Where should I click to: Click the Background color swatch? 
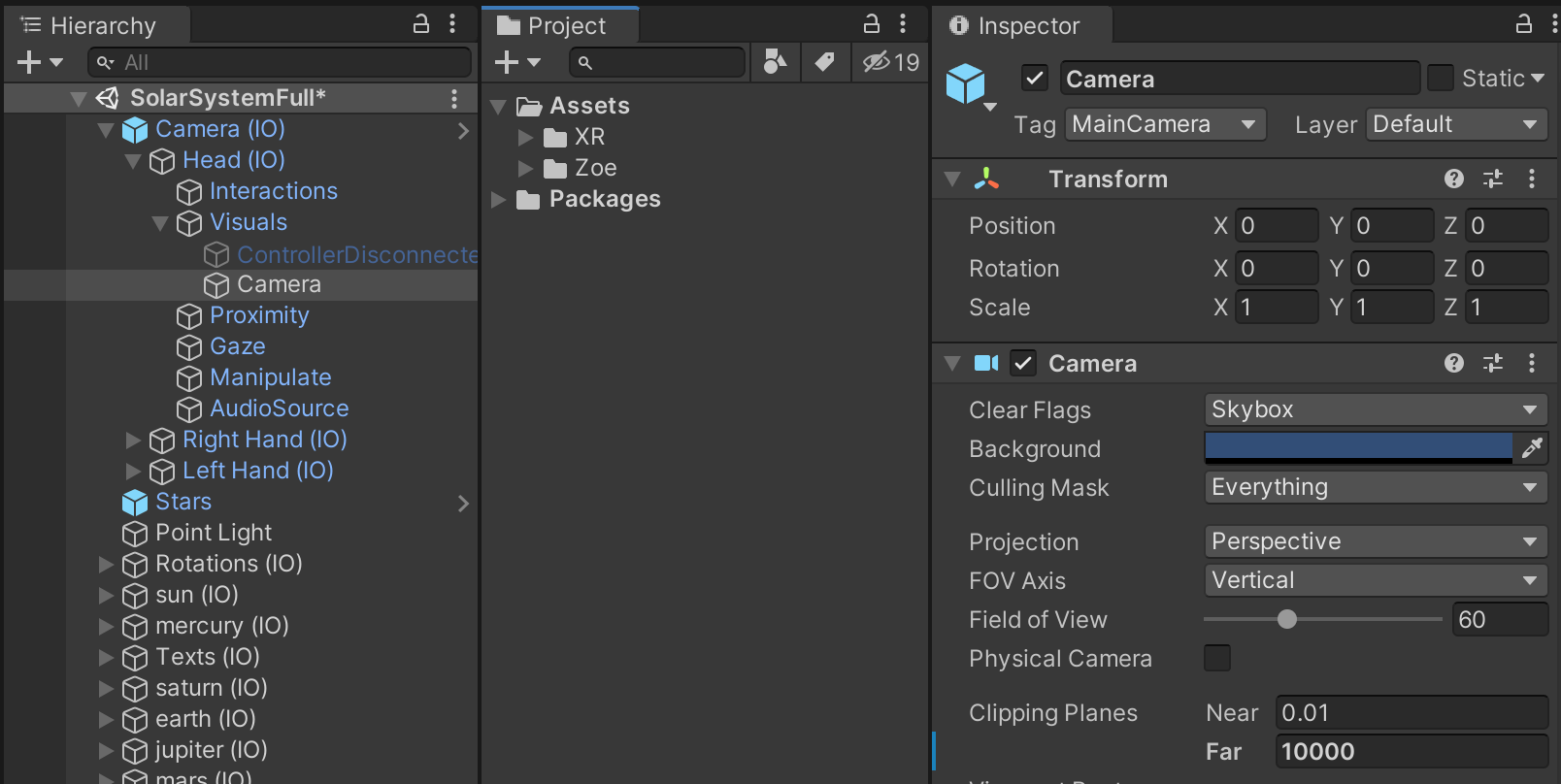click(x=1357, y=448)
